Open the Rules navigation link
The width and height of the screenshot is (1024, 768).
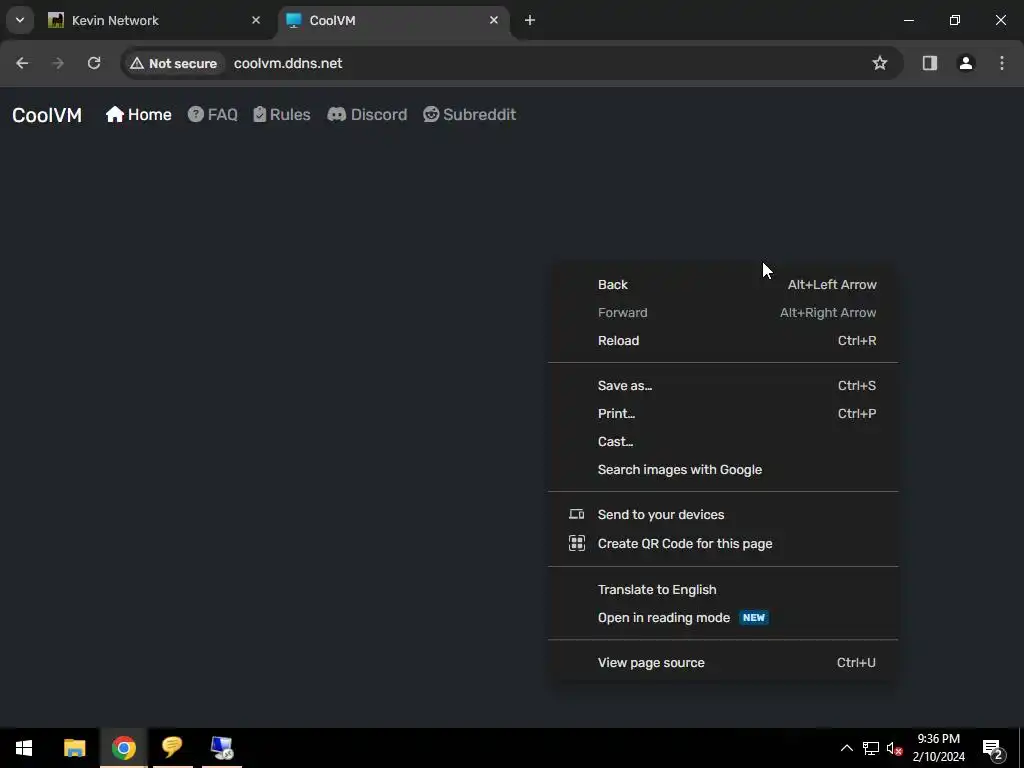(x=282, y=114)
